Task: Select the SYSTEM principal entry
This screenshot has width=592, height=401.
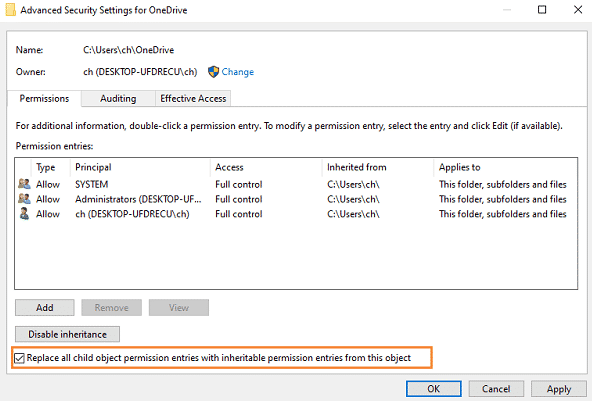Action: 92,184
